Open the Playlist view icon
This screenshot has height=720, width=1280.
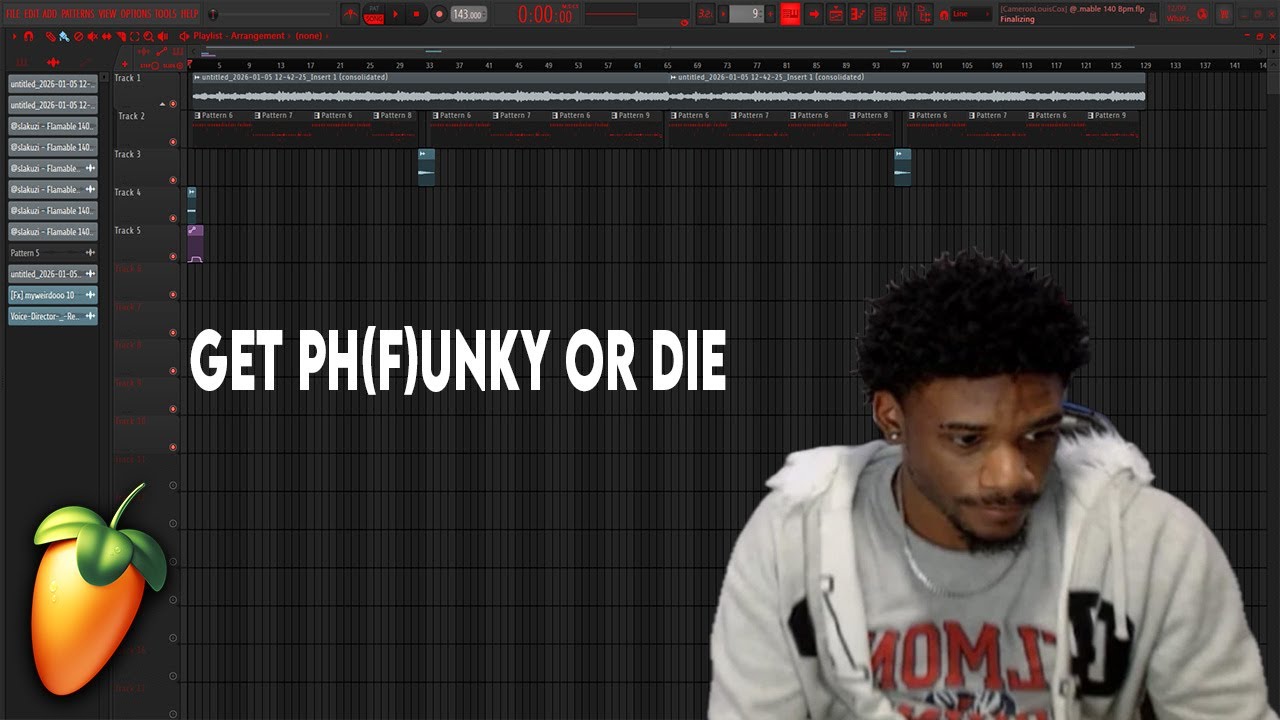tap(835, 14)
